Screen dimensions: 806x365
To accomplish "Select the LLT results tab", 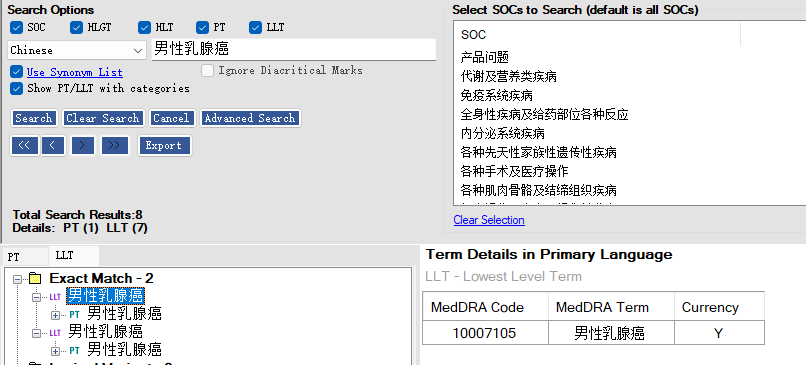I will click(x=74, y=256).
